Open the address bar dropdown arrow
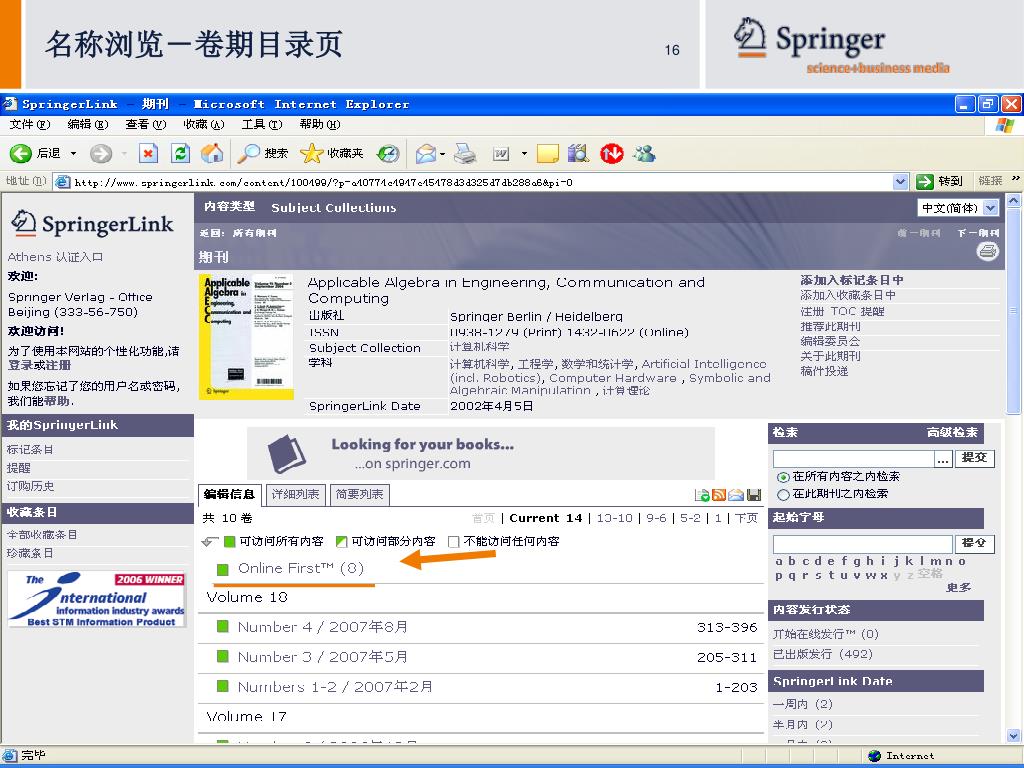Image resolution: width=1024 pixels, height=768 pixels. pos(901,182)
